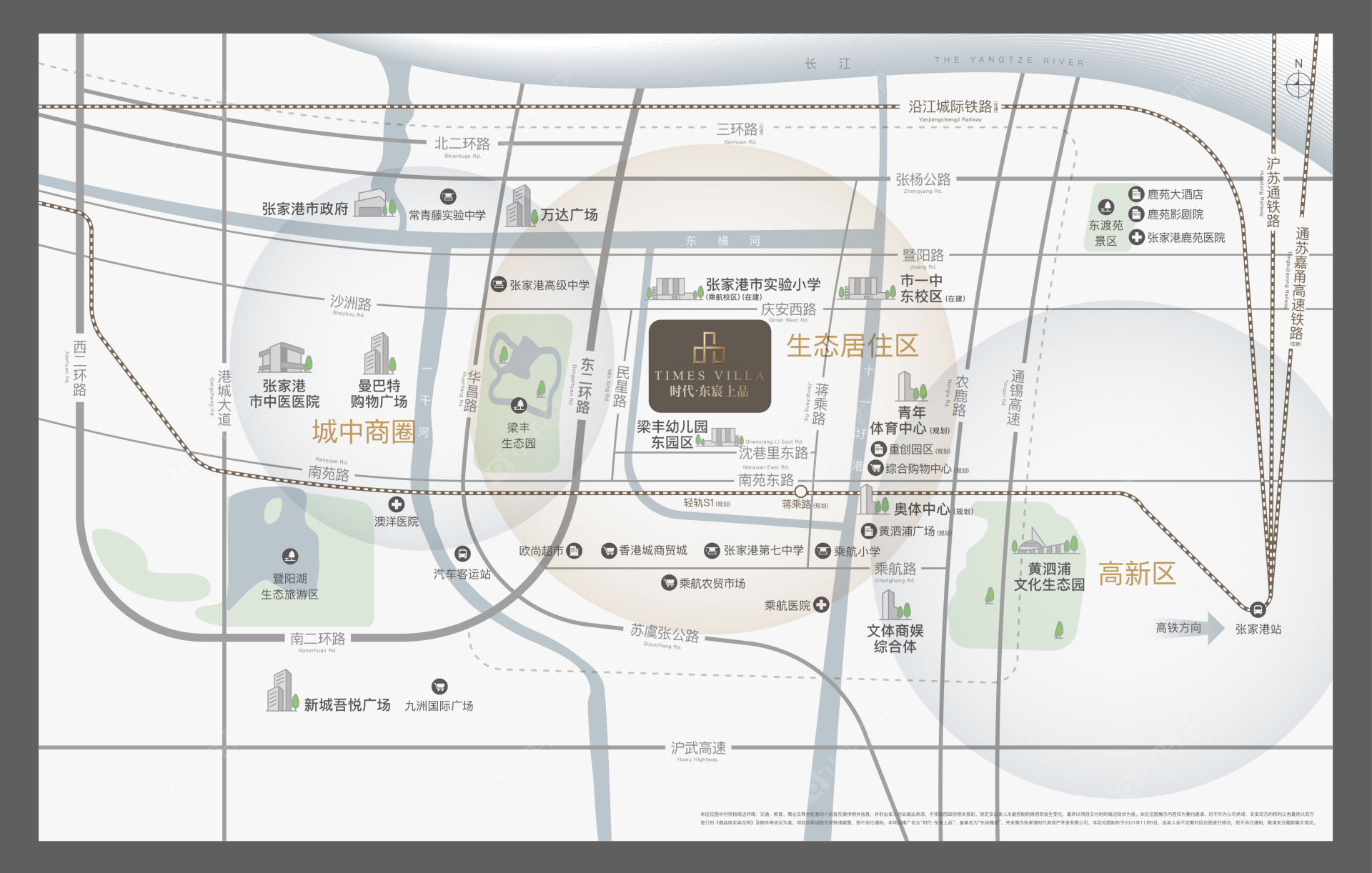Click the 高新区 gold label
Image resolution: width=1372 pixels, height=873 pixels.
tap(1136, 574)
